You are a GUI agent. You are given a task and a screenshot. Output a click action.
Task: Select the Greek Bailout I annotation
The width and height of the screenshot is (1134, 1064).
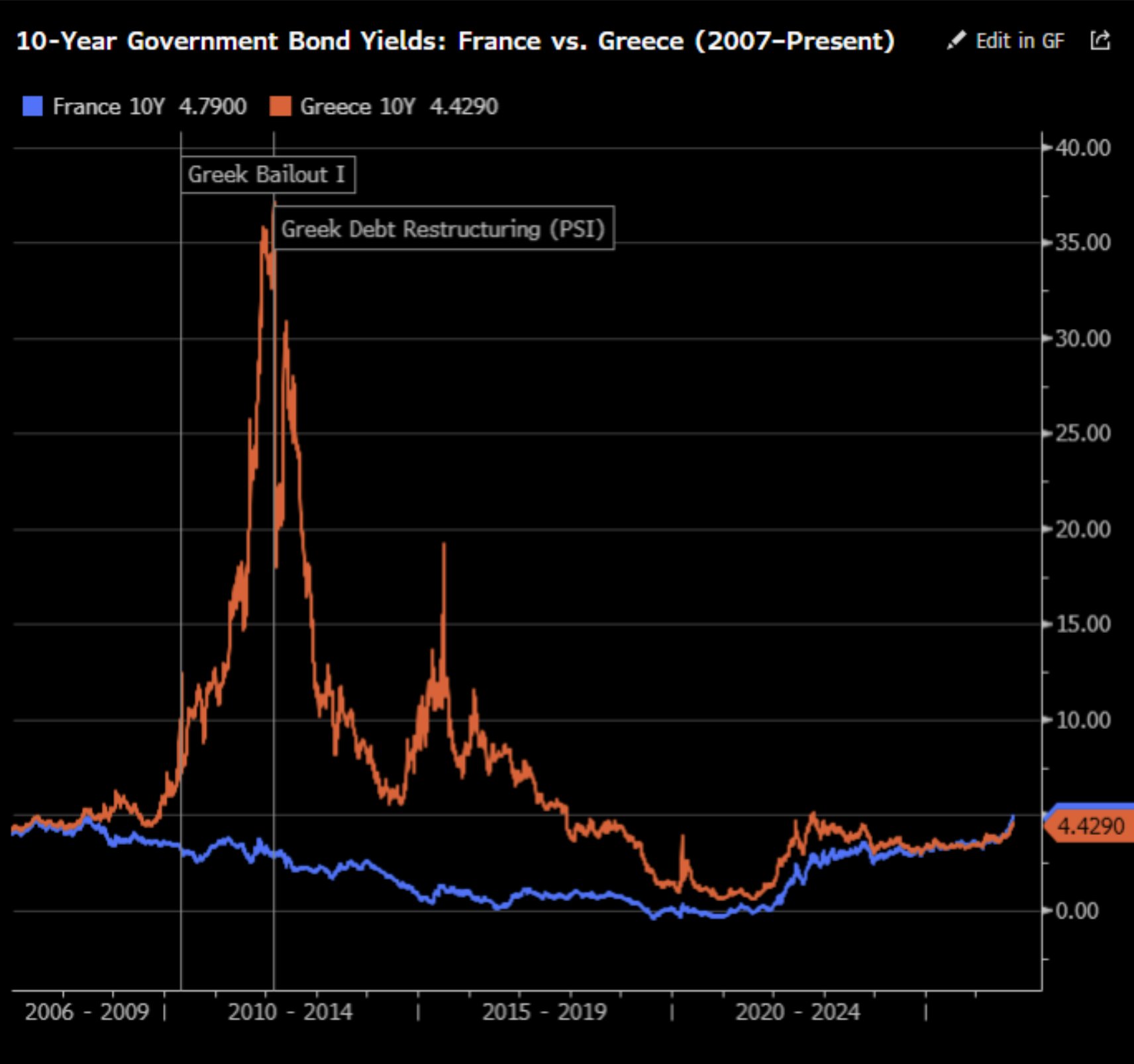(x=268, y=175)
